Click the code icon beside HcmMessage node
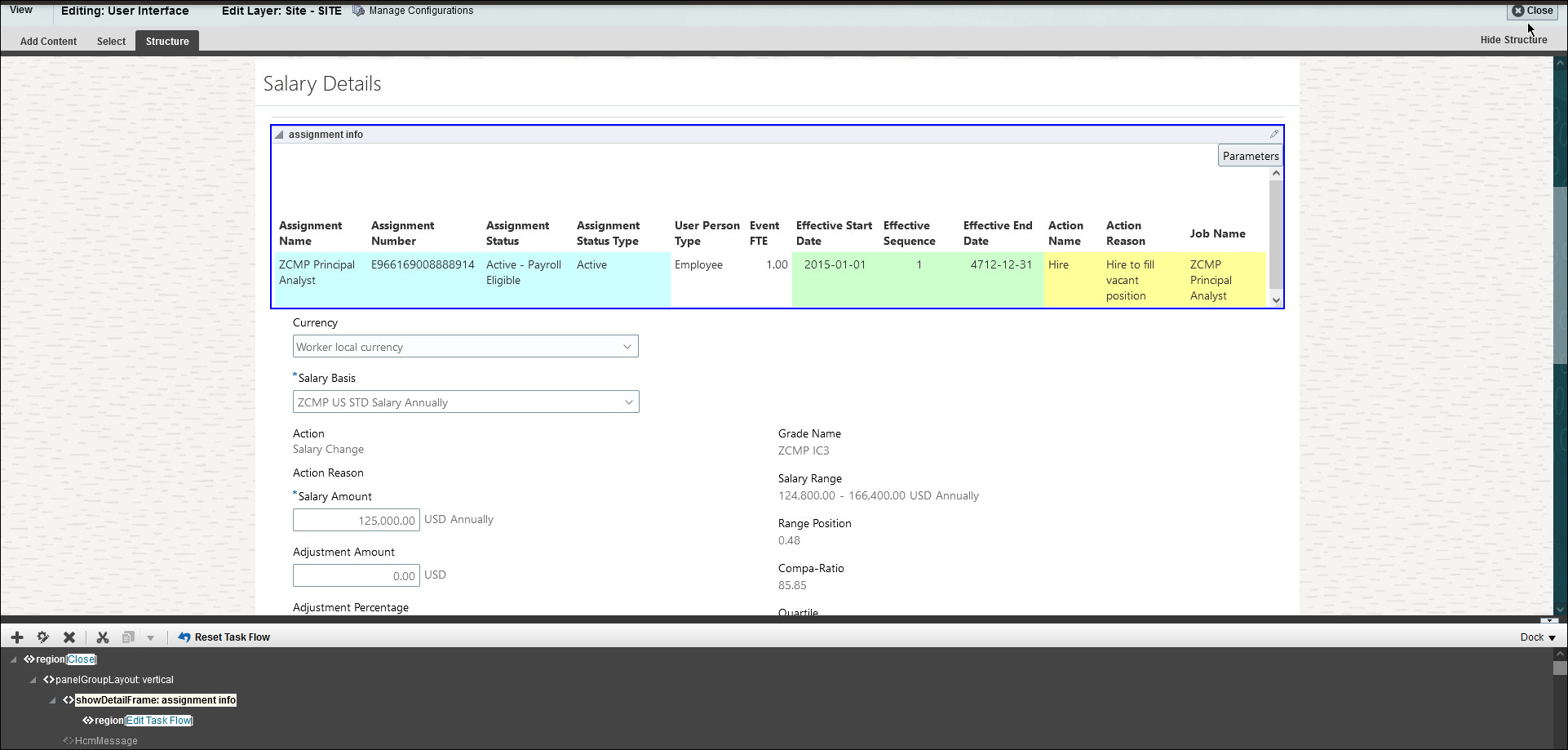The image size is (1568, 750). tap(69, 741)
